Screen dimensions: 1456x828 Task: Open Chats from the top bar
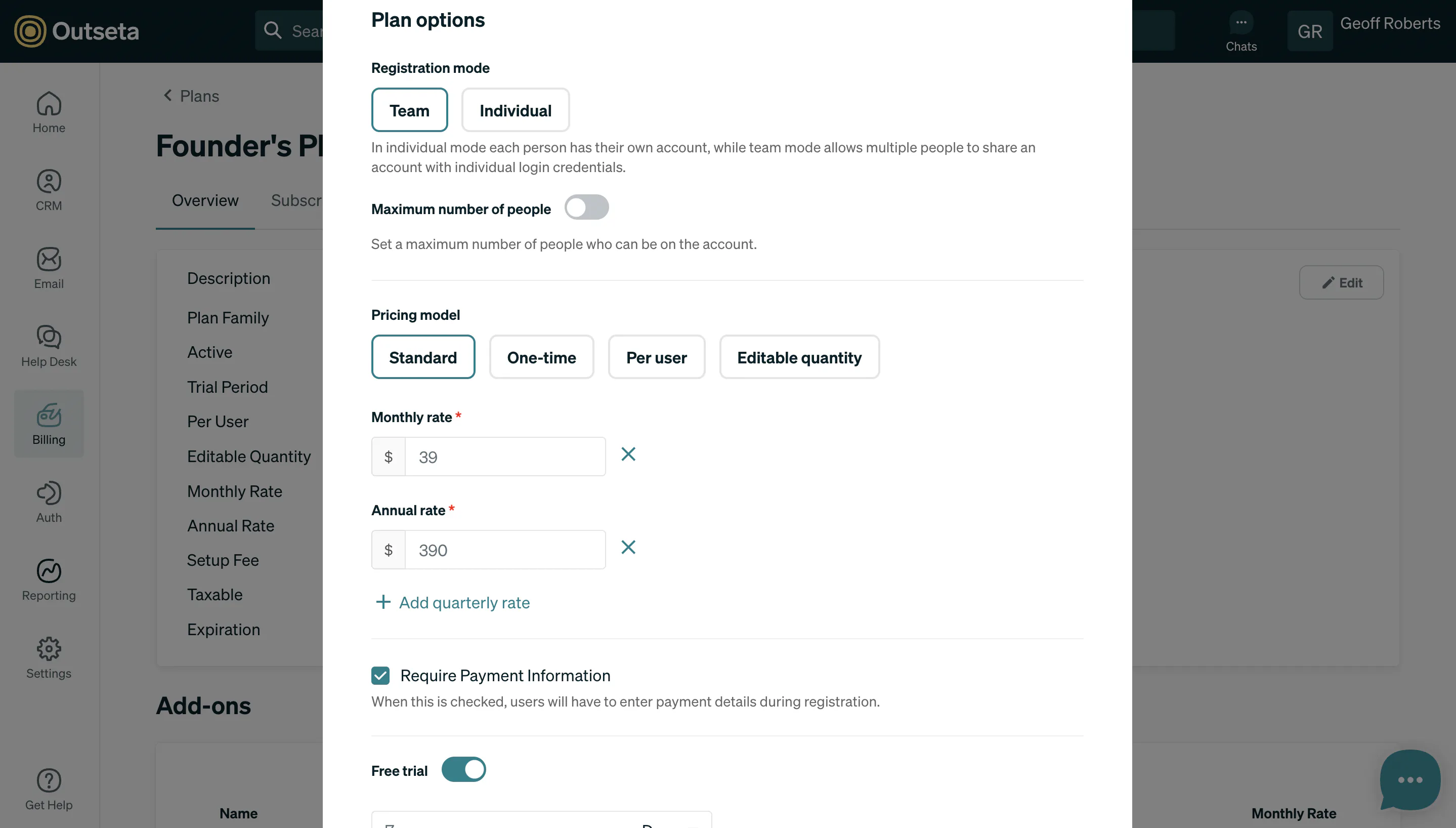point(1241,31)
